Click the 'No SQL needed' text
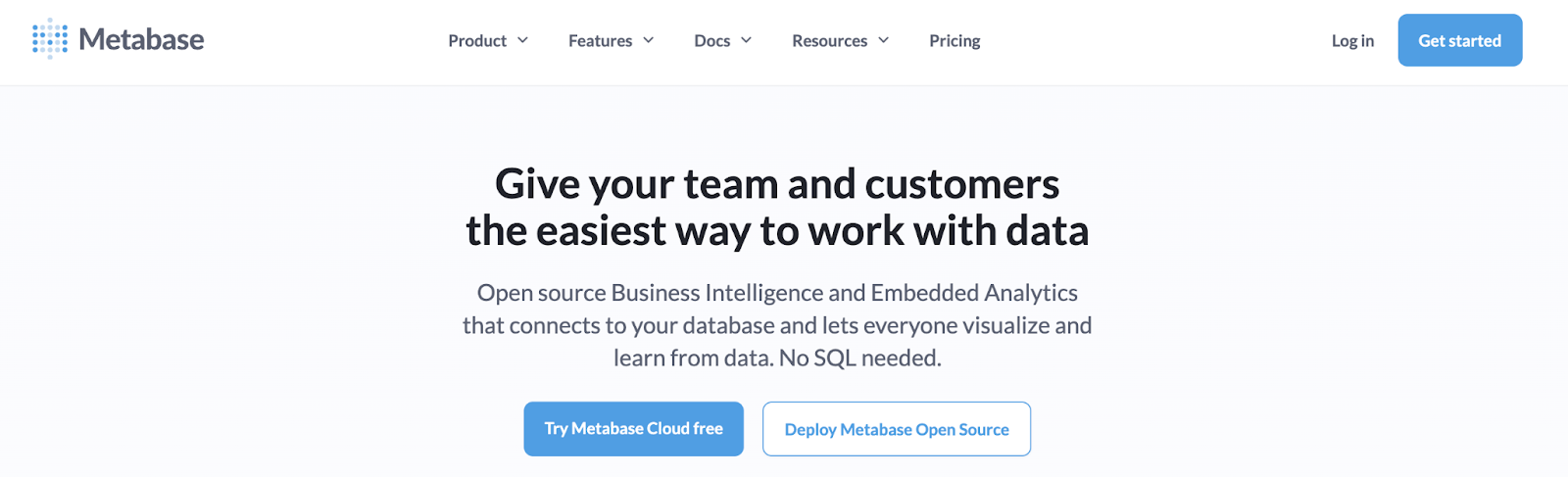1568x477 pixels. tap(859, 358)
